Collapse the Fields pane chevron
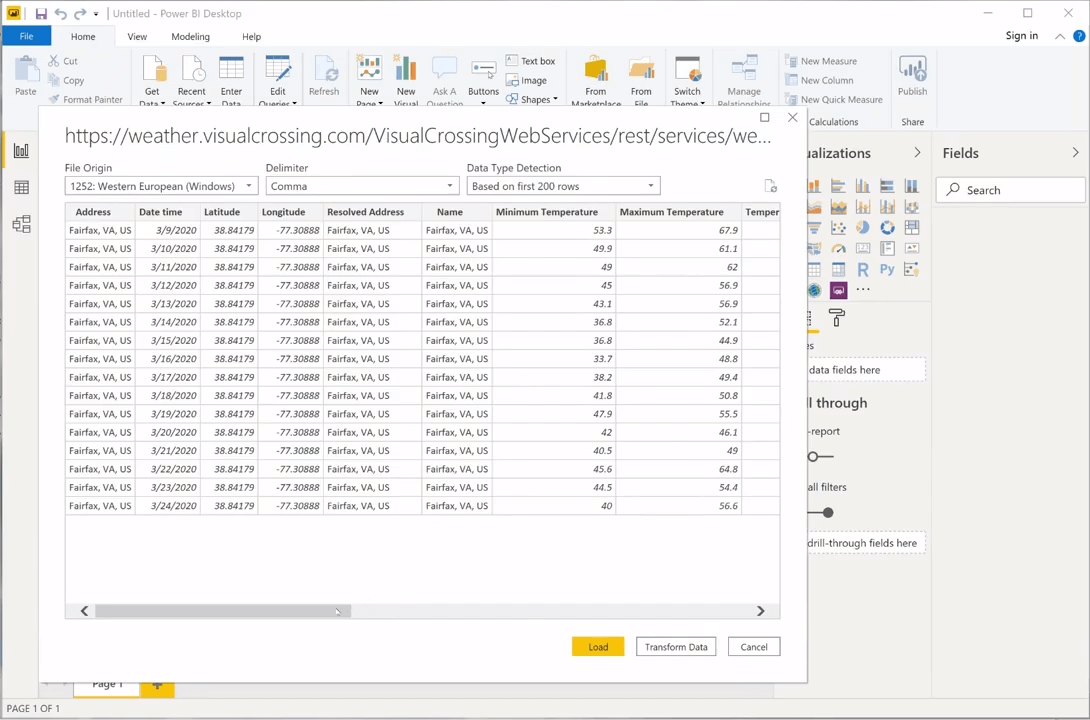 tap(1075, 153)
